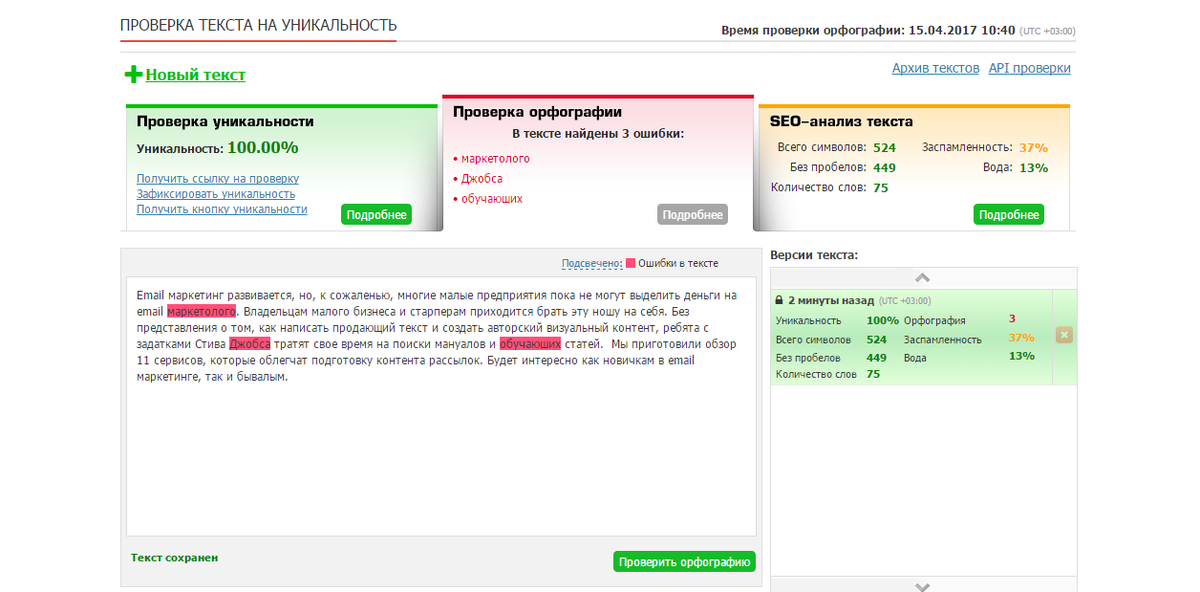Click the error word обучающих in the list
The image size is (1200, 592).
click(491, 199)
